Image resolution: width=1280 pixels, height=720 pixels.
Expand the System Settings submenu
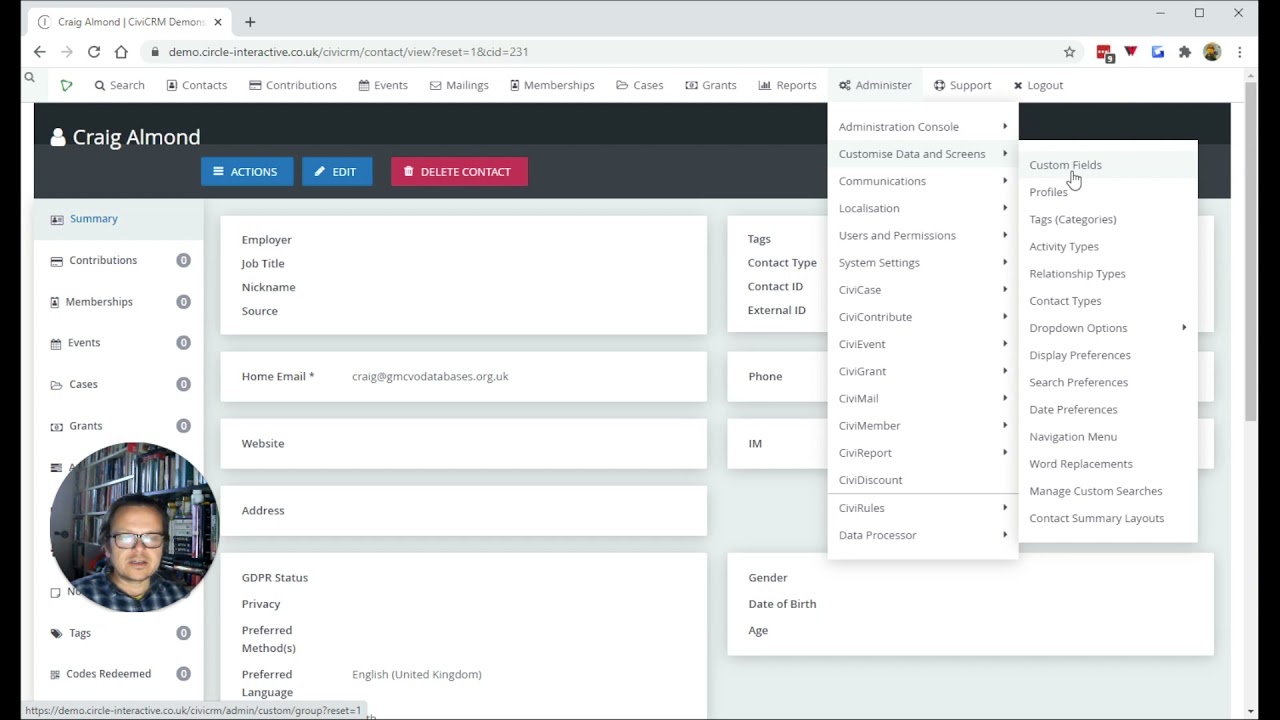click(x=922, y=262)
